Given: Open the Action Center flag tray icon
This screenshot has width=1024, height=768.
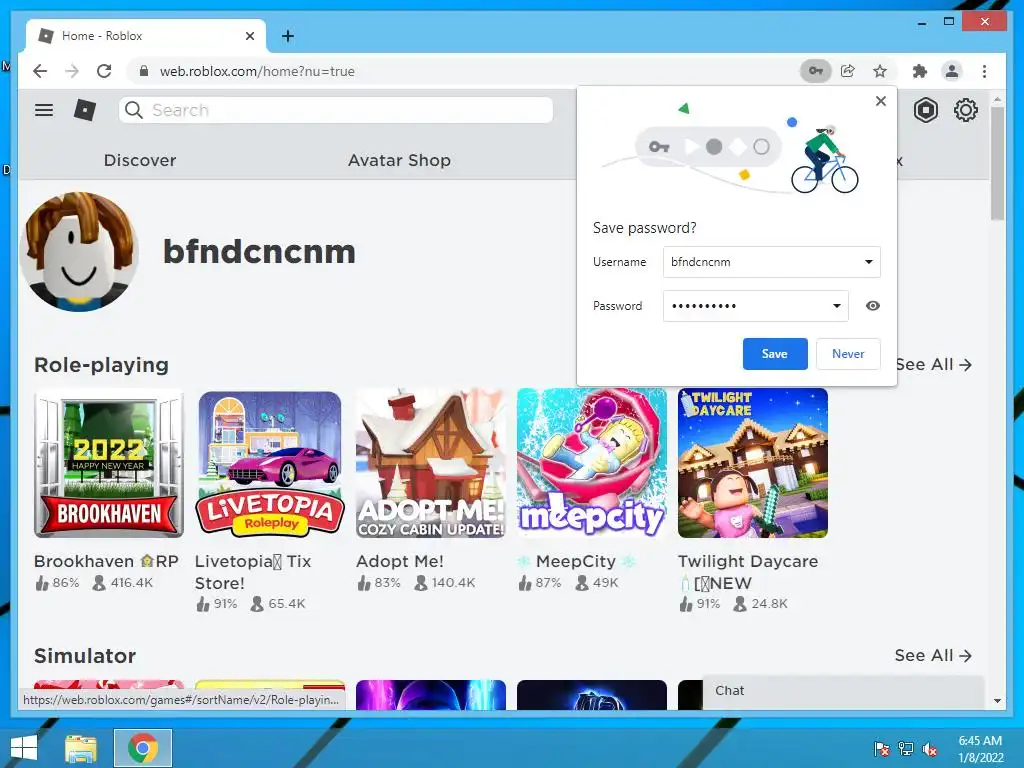Looking at the screenshot, I should [881, 749].
